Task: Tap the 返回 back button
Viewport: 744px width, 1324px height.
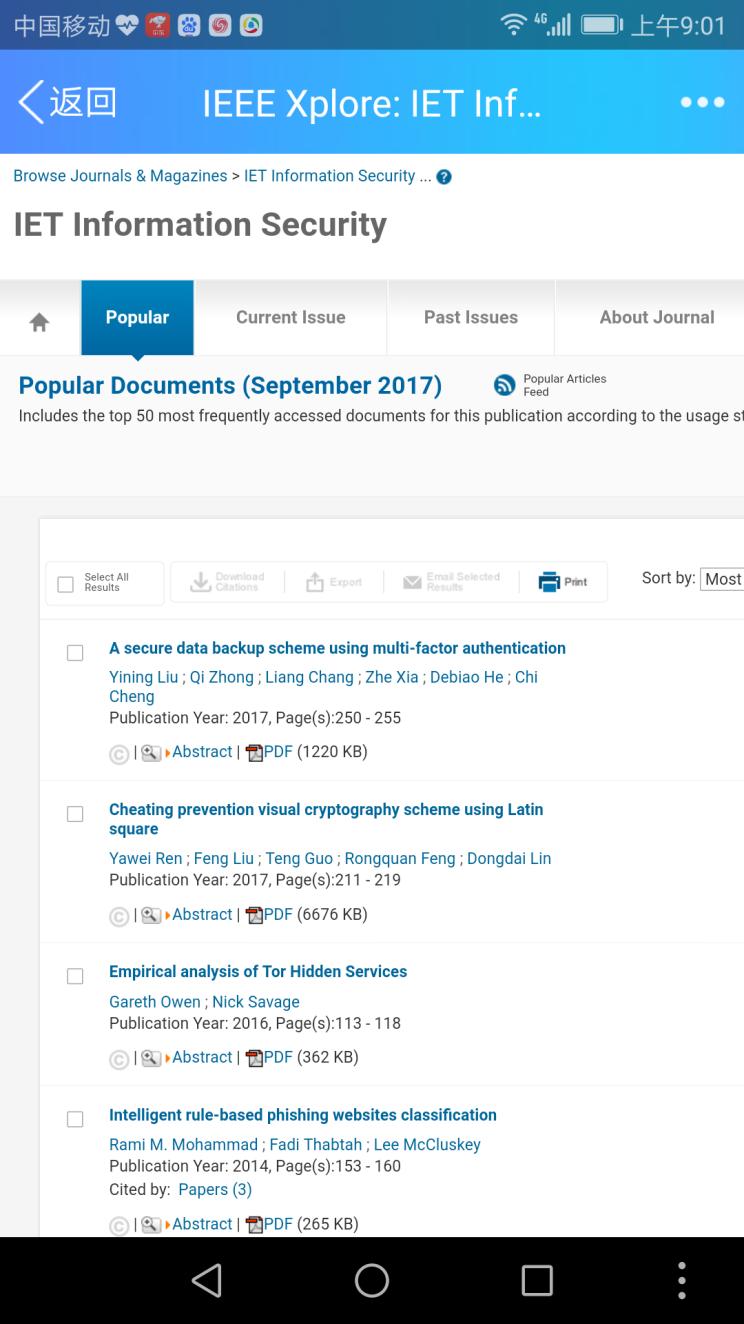Action: point(68,103)
